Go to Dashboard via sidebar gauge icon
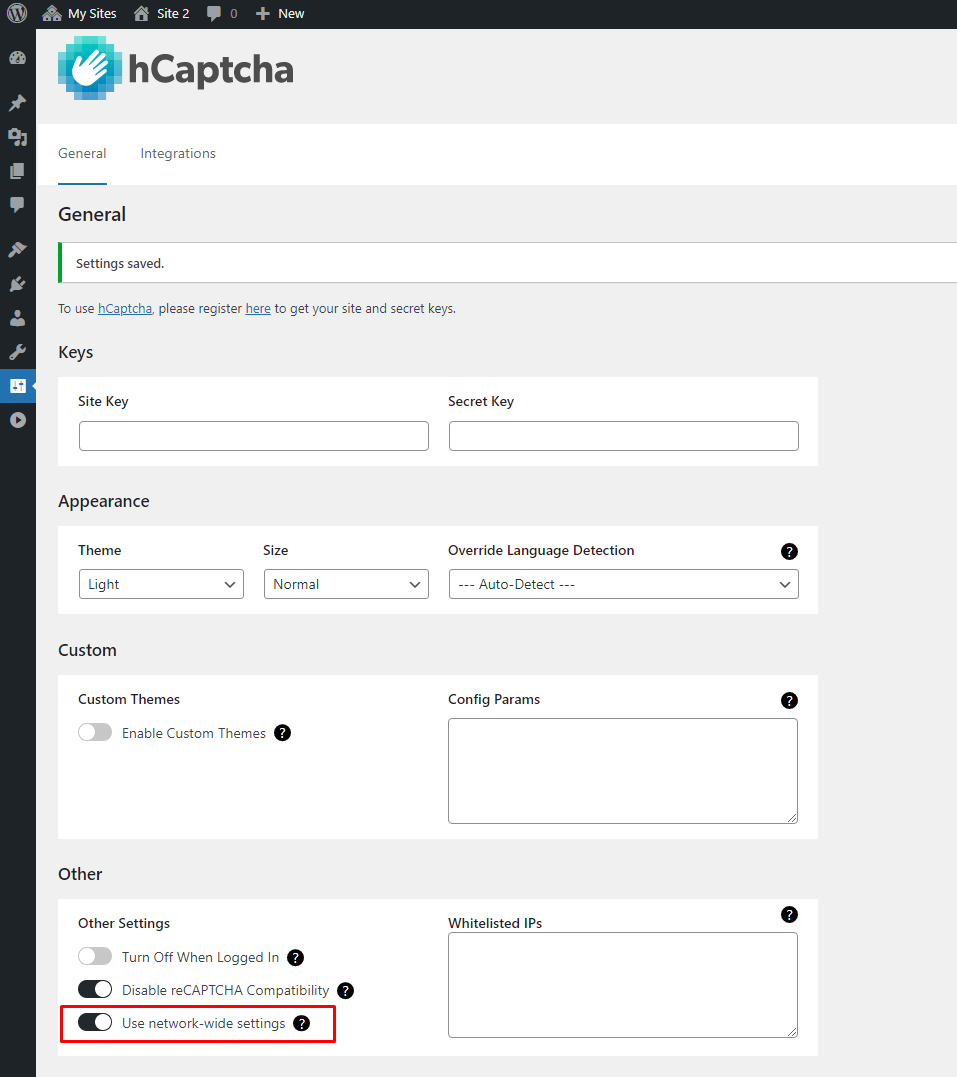Image resolution: width=957 pixels, height=1077 pixels. pyautogui.click(x=18, y=58)
